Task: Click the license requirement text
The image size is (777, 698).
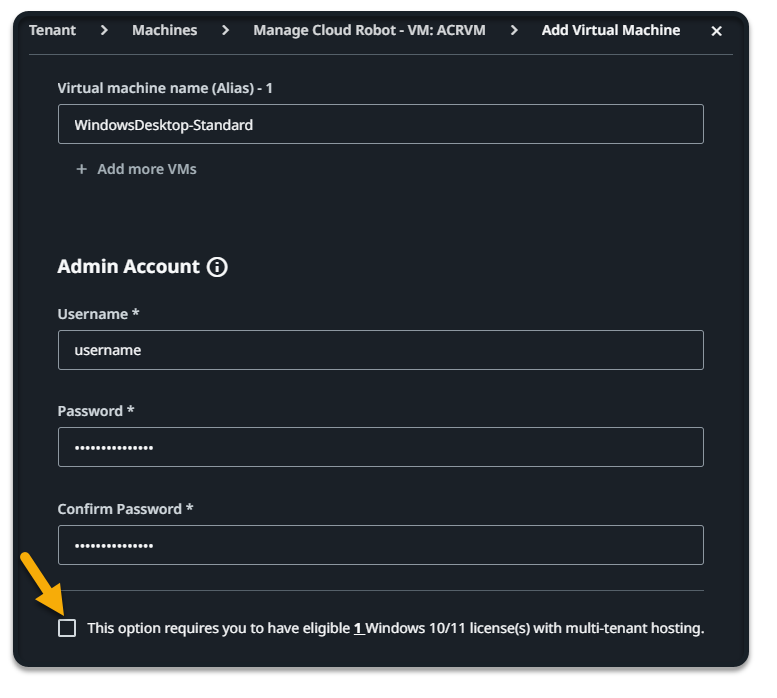Action: pyautogui.click(x=395, y=628)
